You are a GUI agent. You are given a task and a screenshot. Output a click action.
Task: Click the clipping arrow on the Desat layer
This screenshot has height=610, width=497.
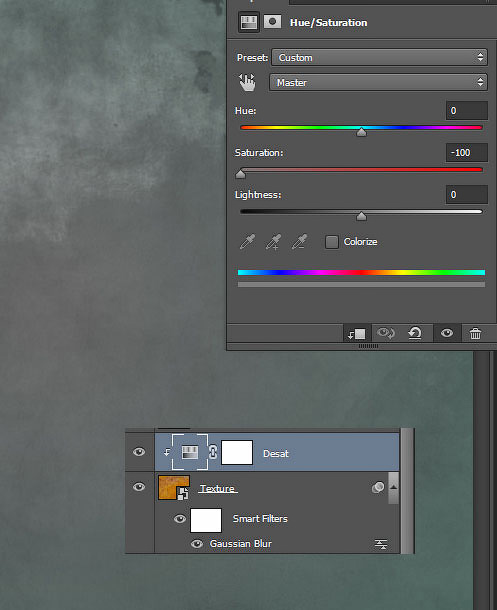166,452
